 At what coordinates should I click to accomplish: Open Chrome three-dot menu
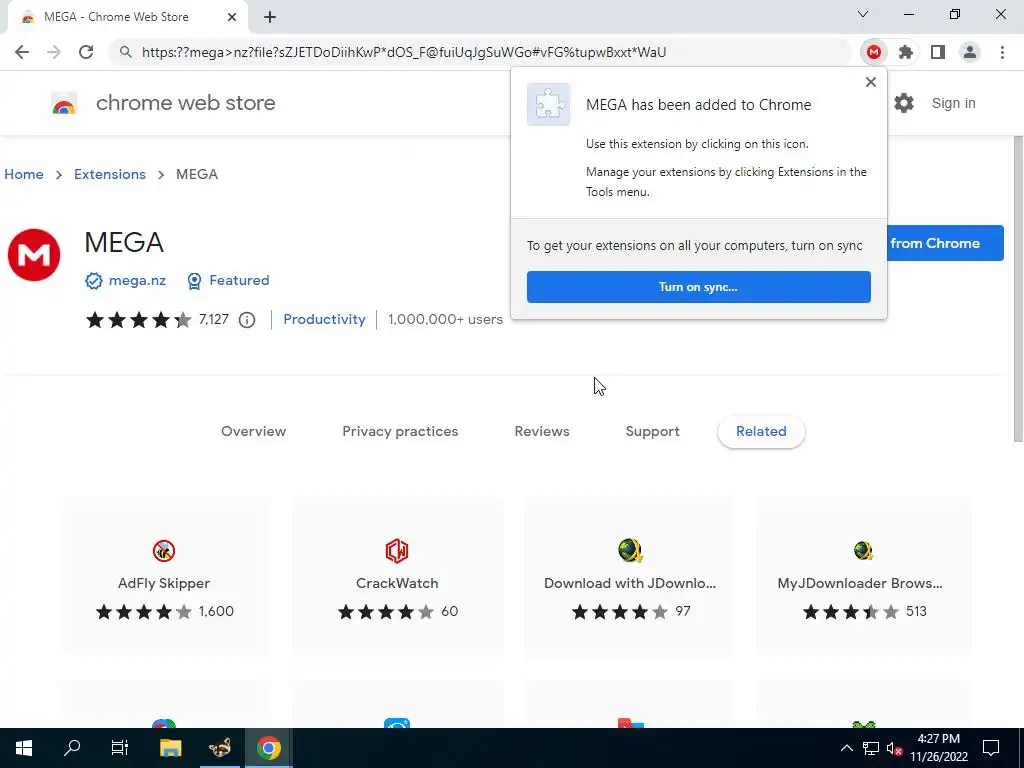[x=1002, y=52]
